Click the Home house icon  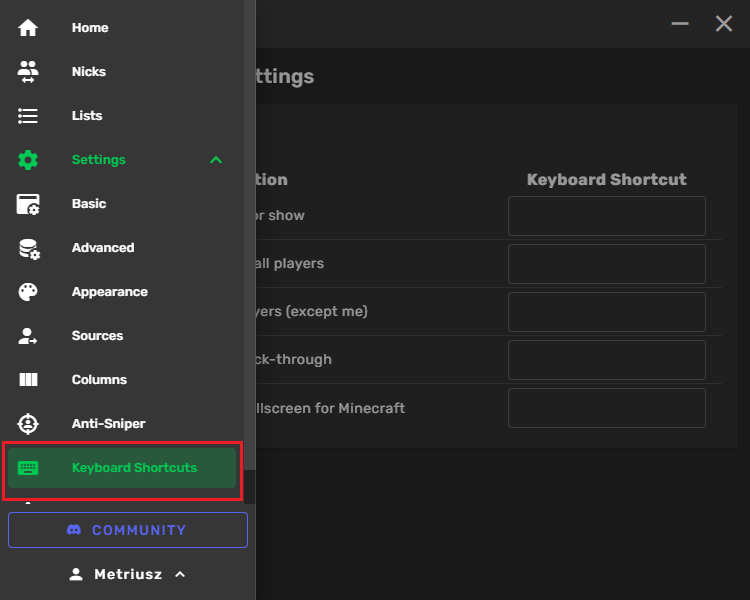(28, 28)
